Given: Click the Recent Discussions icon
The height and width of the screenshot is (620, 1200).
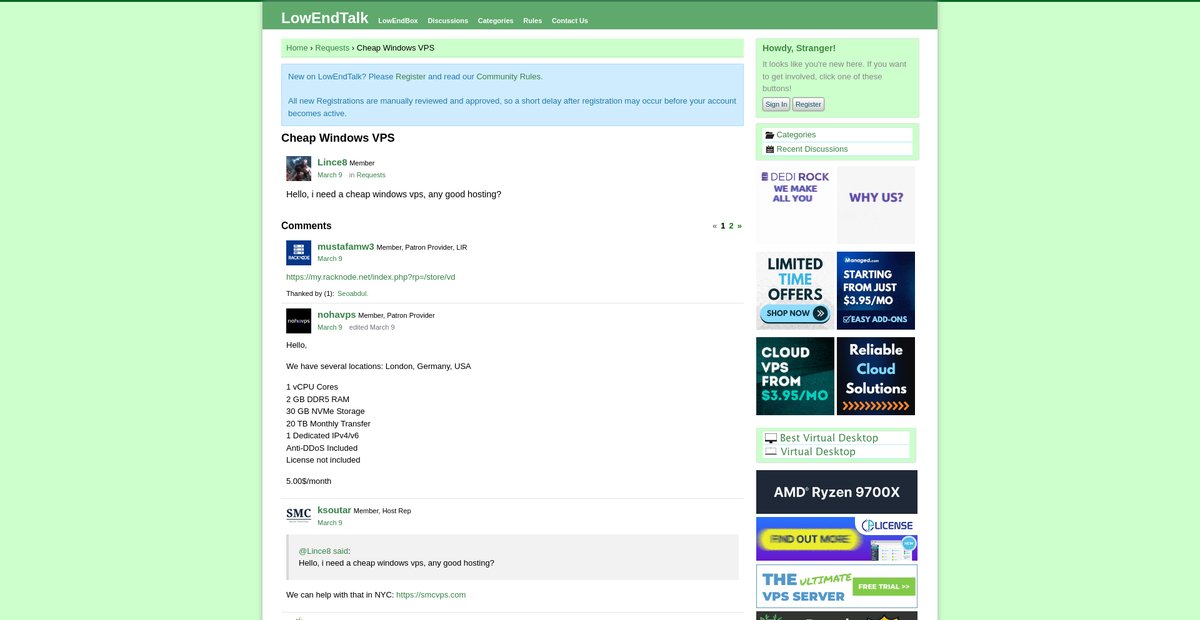Looking at the screenshot, I should 770,149.
